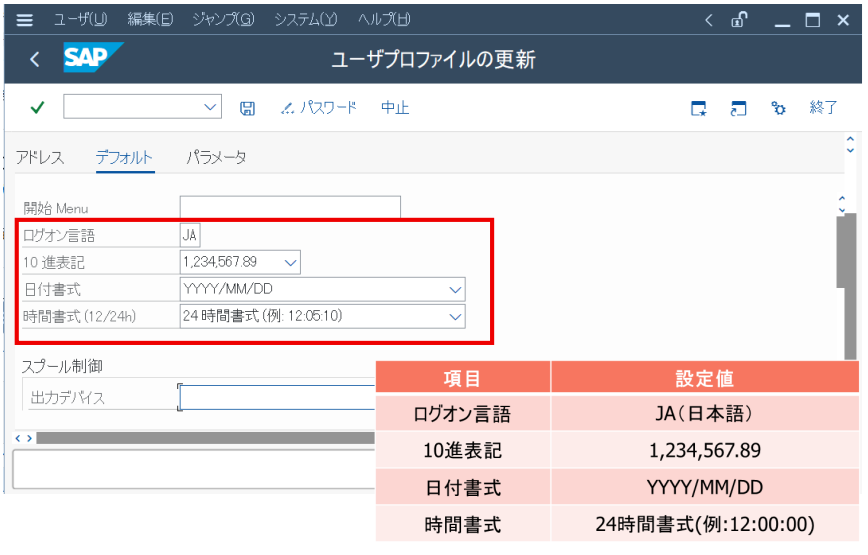Screen dimensions: 868x555
Task: Click the 終了 exit button
Action: pos(823,107)
